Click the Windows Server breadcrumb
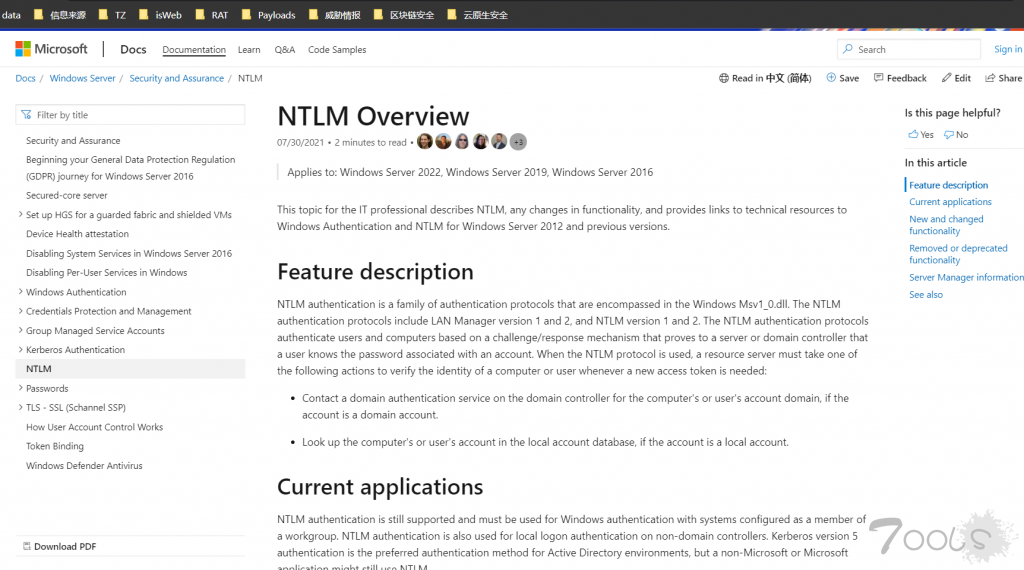The image size is (1024, 570). click(82, 78)
